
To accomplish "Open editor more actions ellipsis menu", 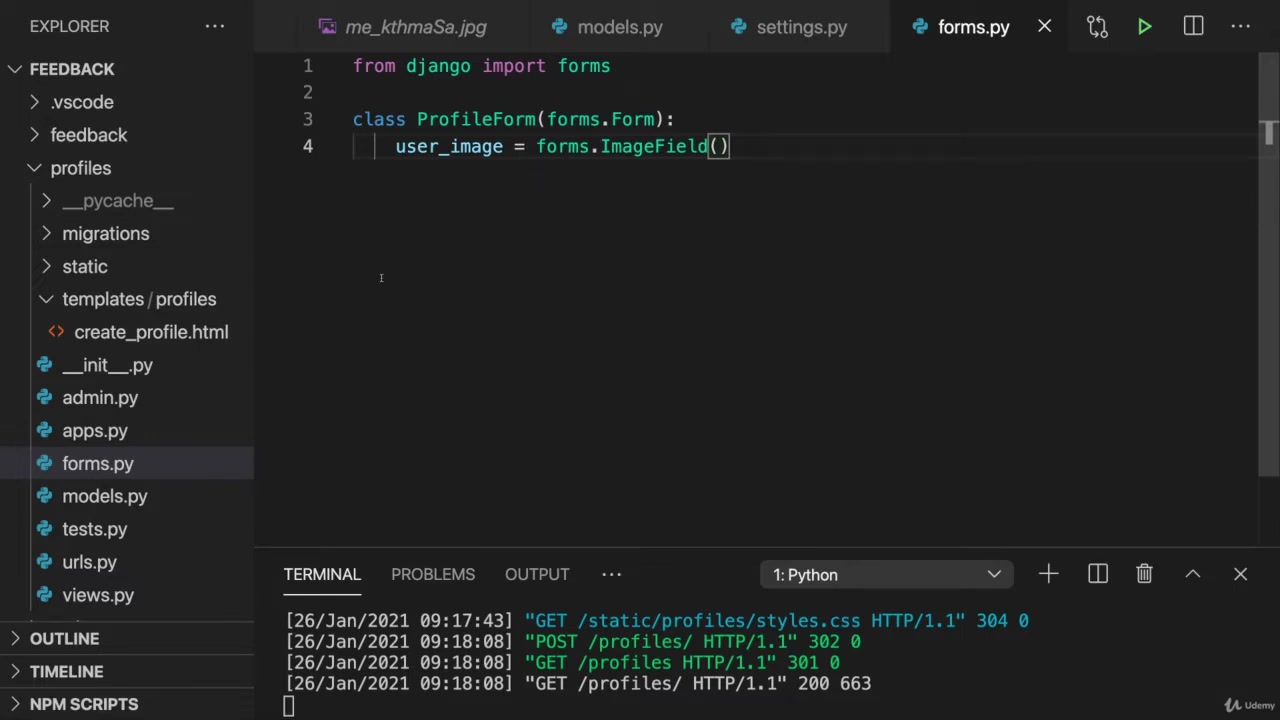I will pos(1240,27).
